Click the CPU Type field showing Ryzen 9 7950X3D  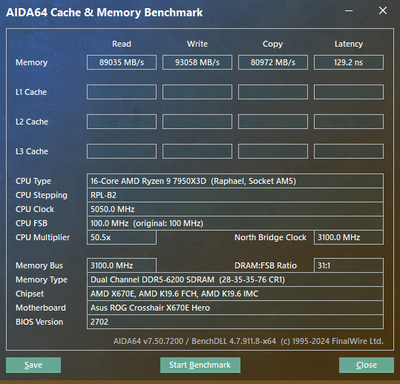click(235, 181)
